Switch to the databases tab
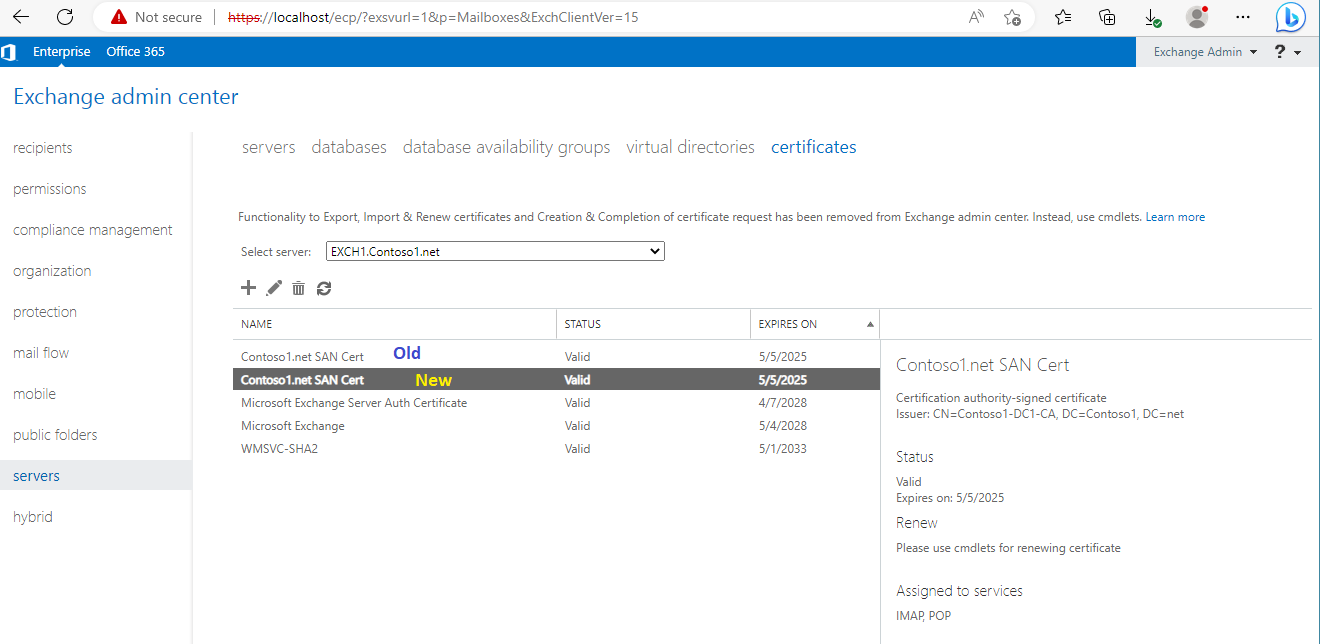The height and width of the screenshot is (644, 1328). 349,147
